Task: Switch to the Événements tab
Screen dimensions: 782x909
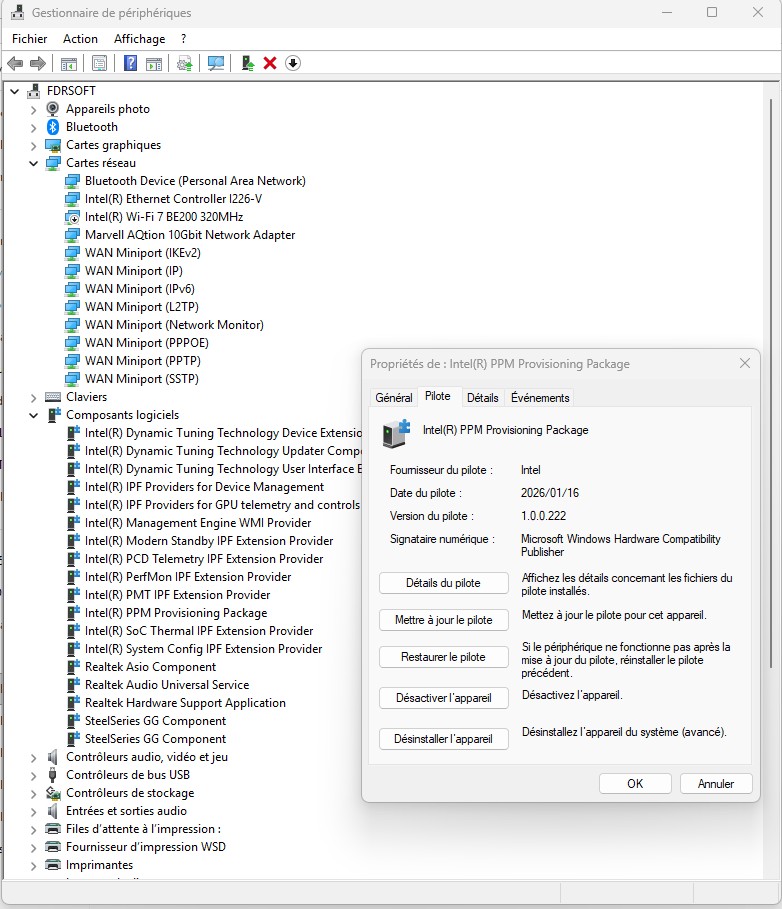Action: (540, 398)
